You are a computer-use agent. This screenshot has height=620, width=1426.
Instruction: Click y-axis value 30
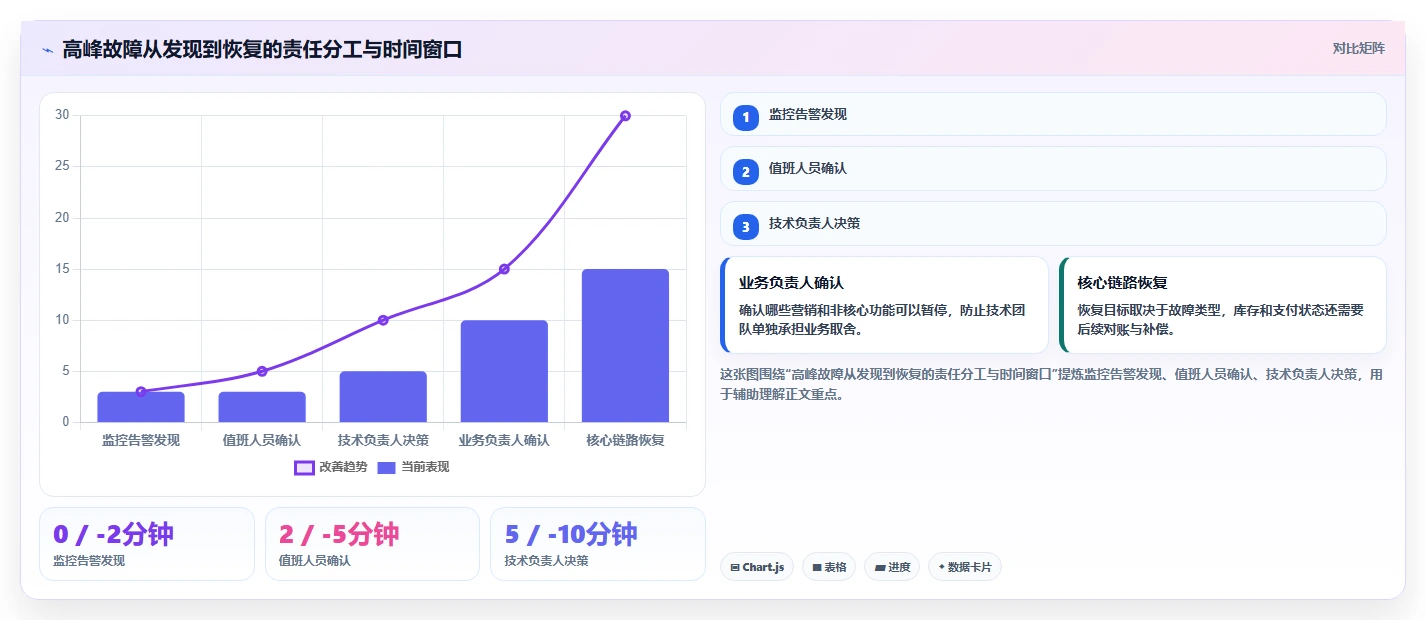pyautogui.click(x=62, y=115)
